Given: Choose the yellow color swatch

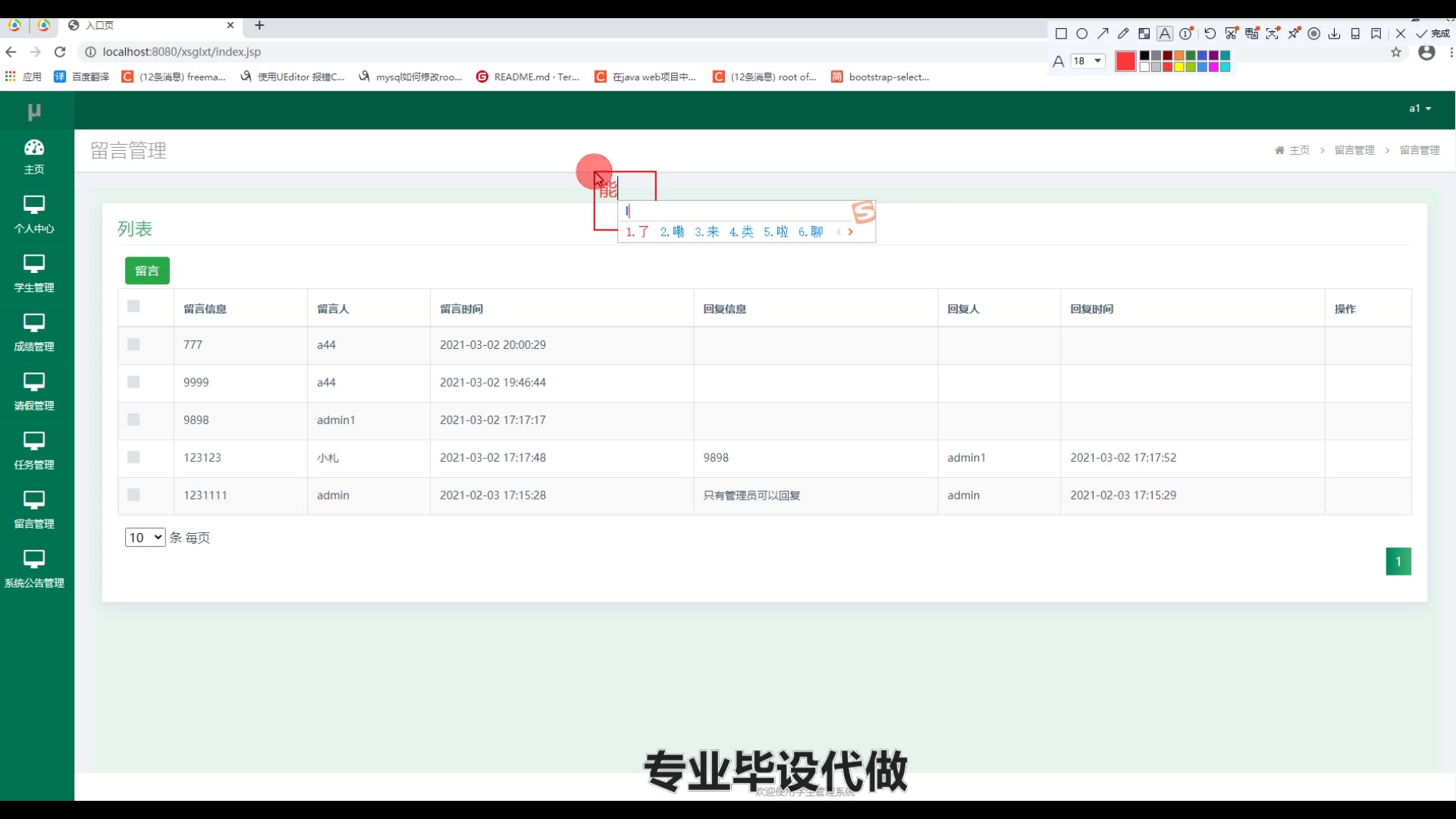Looking at the screenshot, I should [1179, 67].
